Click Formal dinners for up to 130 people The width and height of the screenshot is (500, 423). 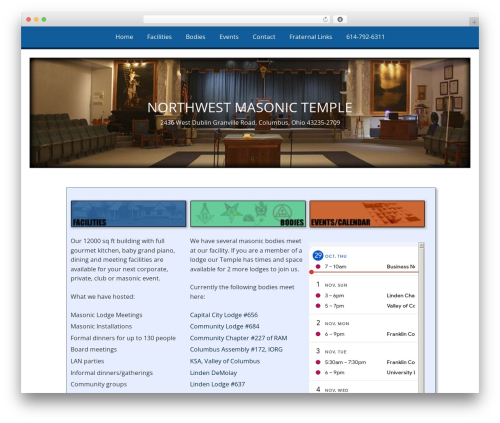(x=123, y=338)
